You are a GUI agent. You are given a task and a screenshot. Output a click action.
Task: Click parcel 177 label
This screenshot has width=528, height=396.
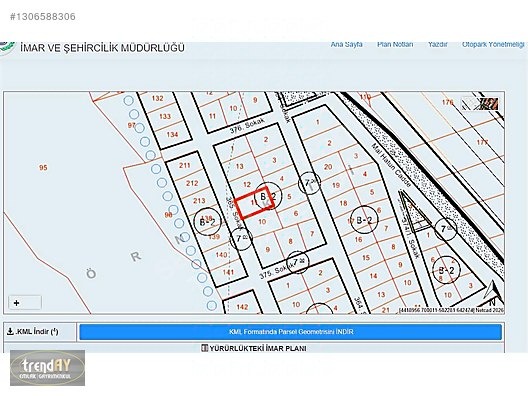tap(482, 142)
